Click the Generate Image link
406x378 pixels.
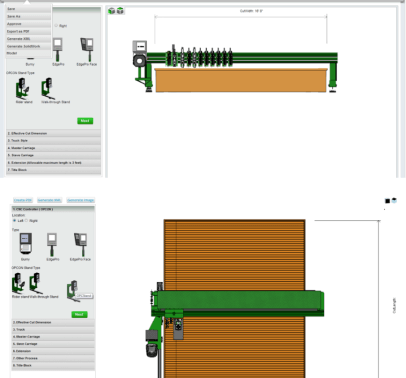pos(81,200)
